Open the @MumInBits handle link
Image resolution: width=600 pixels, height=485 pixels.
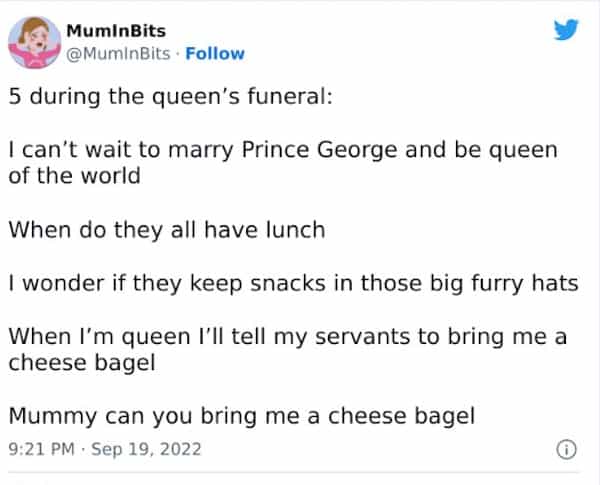coord(114,53)
